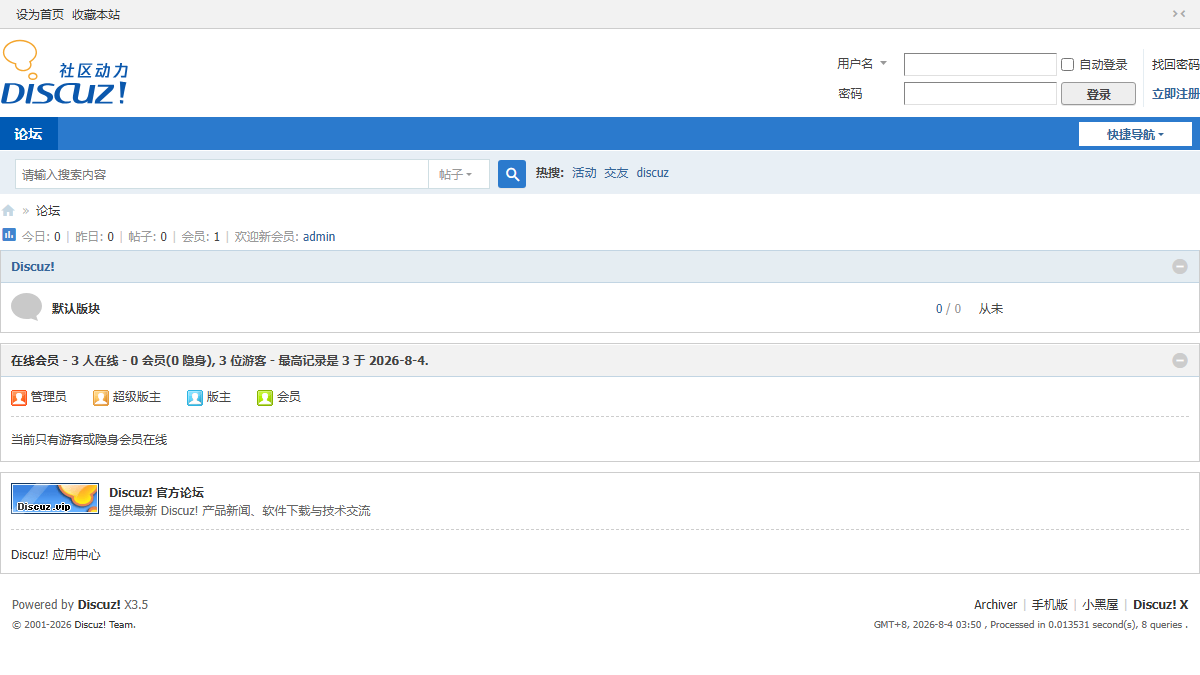Focus the password input field
Screen dimensions: 1200x675
(980, 94)
